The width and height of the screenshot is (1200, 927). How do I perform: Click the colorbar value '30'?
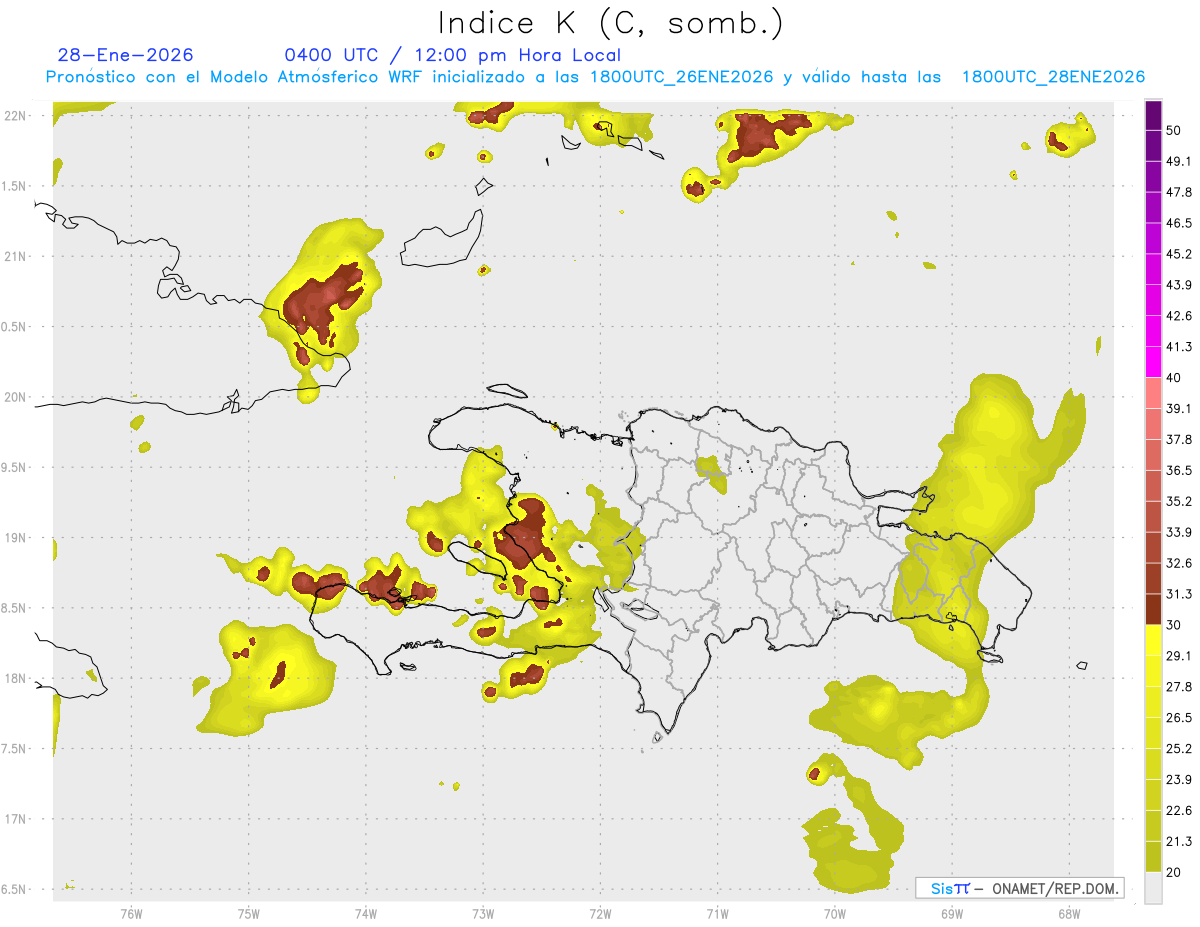(1175, 625)
